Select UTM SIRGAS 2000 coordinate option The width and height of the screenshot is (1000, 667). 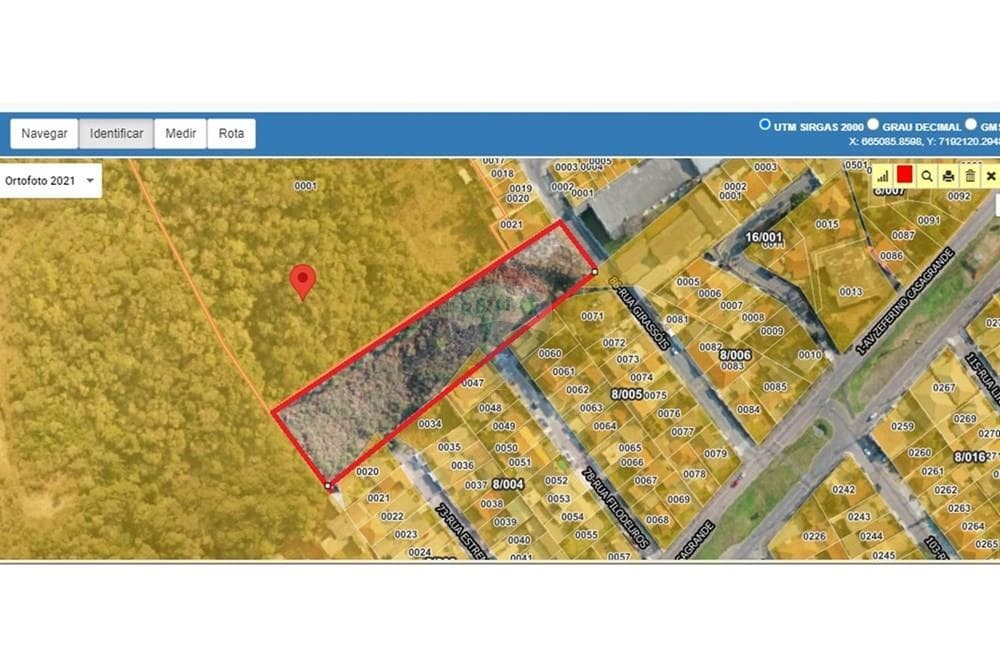click(x=765, y=124)
